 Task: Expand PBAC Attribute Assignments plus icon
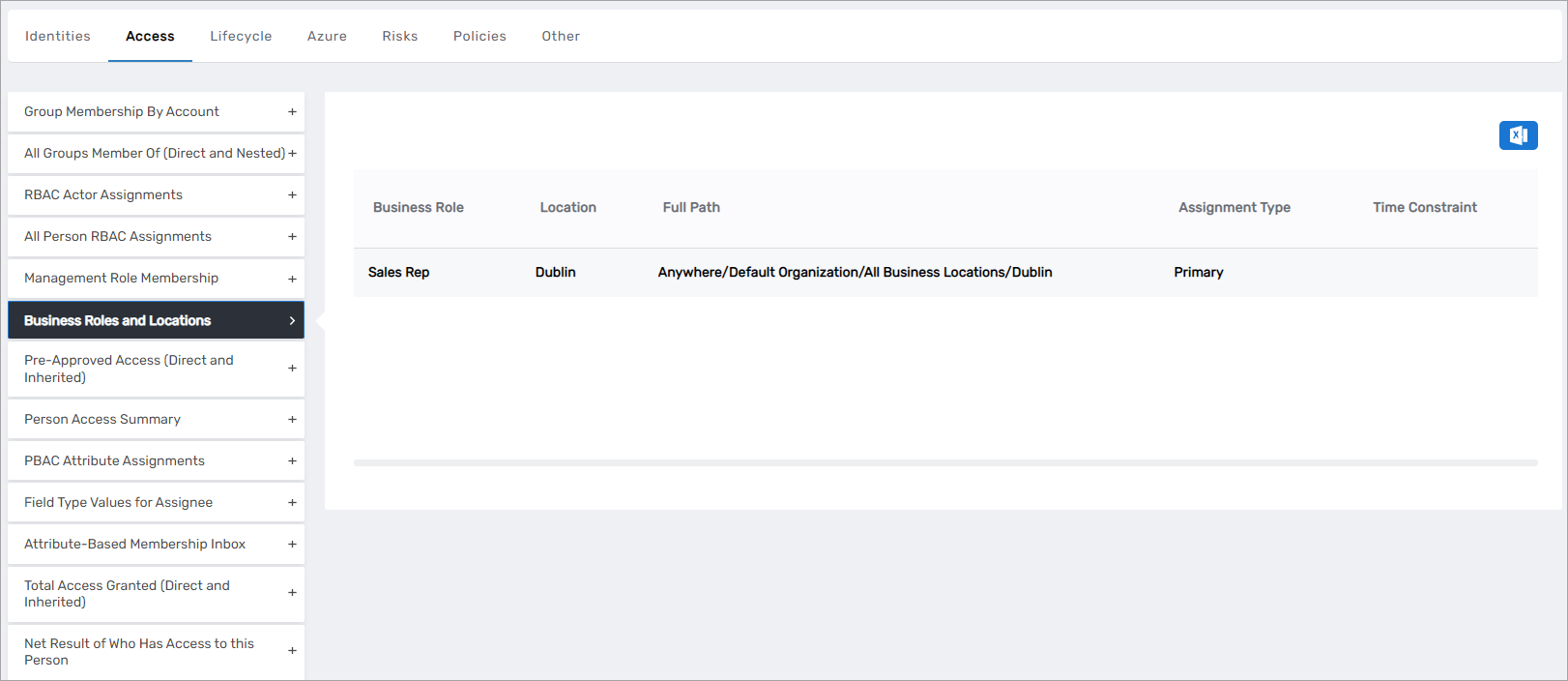coord(292,461)
